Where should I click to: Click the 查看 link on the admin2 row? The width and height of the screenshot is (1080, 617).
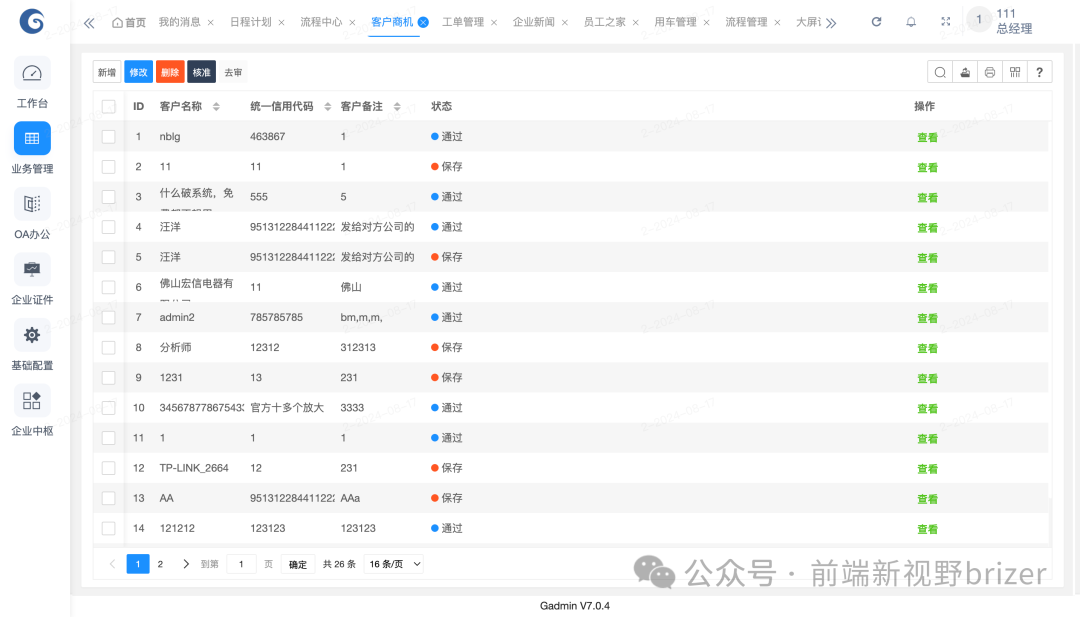[x=927, y=317]
